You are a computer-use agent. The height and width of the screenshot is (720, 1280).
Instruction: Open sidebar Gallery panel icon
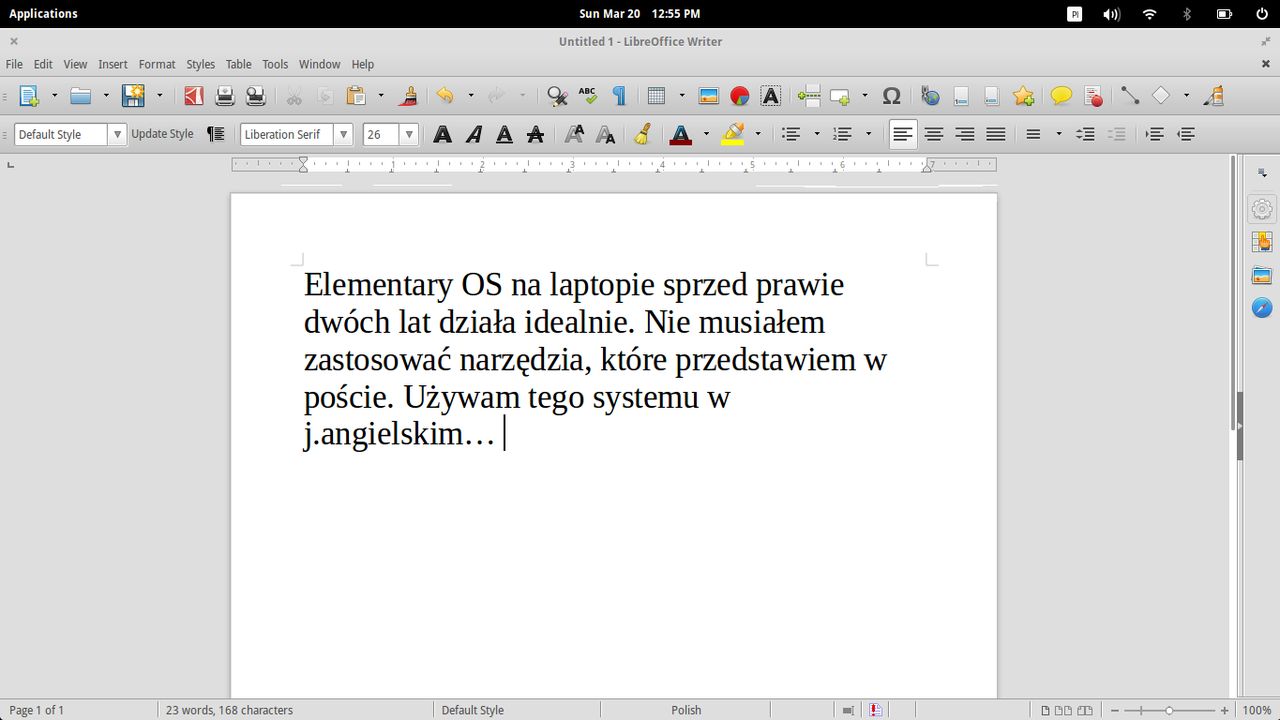click(1262, 276)
